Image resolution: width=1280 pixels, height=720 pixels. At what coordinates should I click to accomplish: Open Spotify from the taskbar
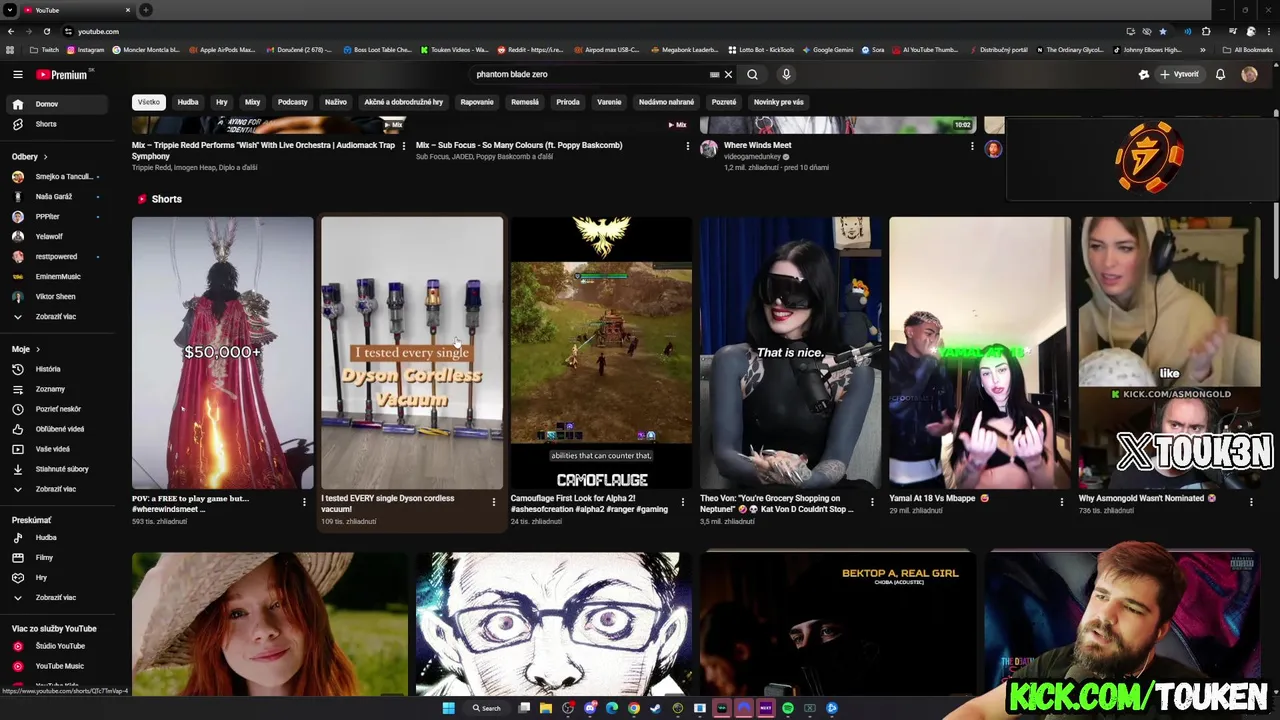788,708
